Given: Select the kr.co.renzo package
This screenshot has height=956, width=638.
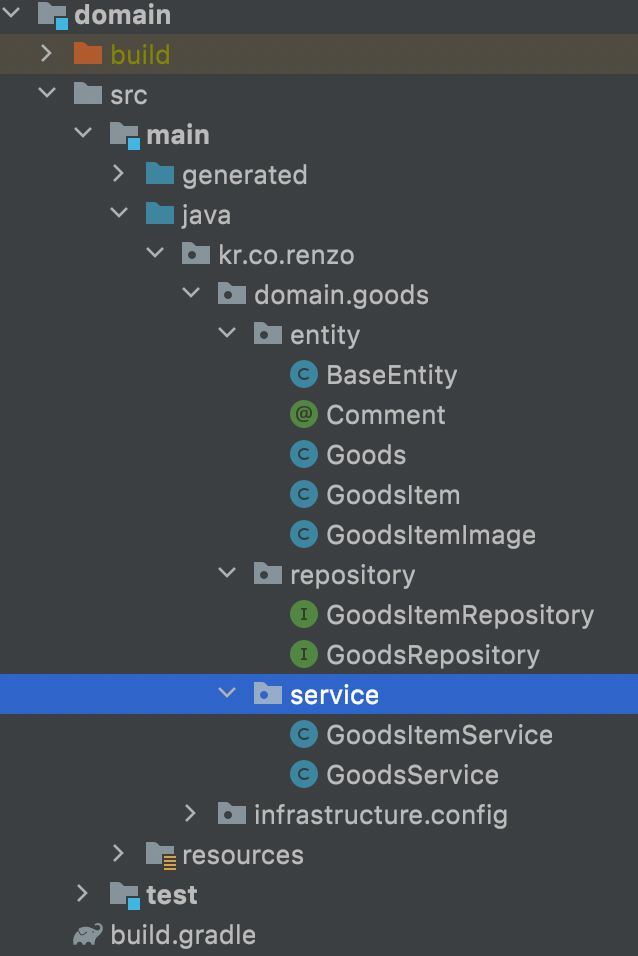Looking at the screenshot, I should [x=286, y=254].
